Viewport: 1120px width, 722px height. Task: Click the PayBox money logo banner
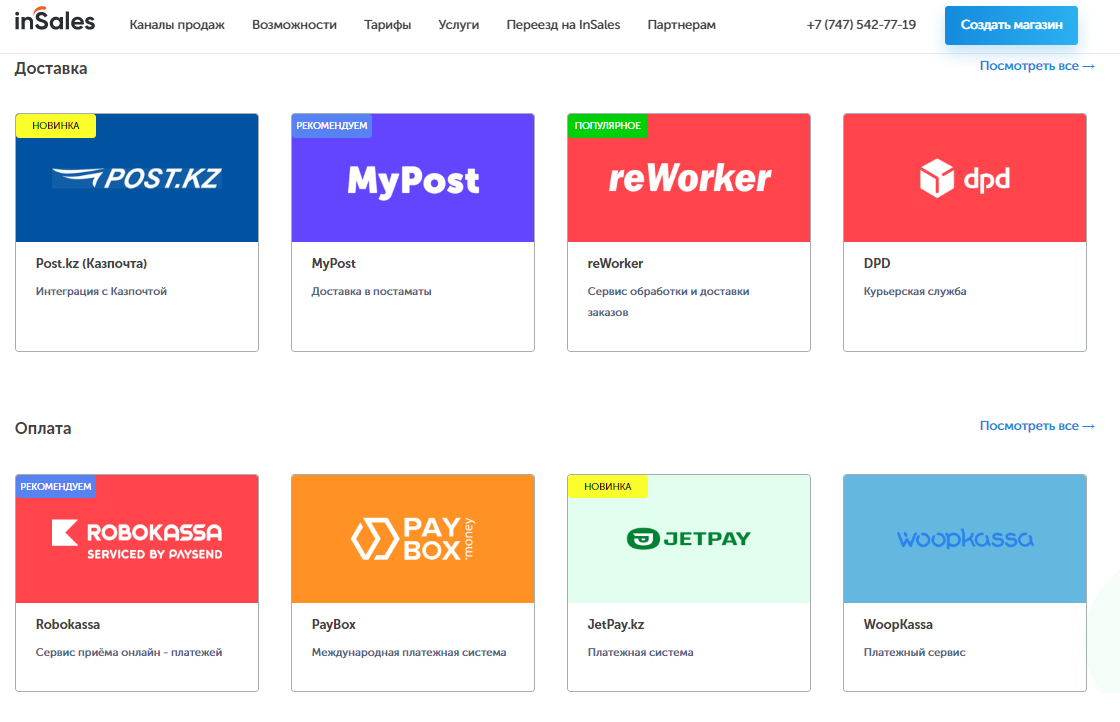coord(413,539)
